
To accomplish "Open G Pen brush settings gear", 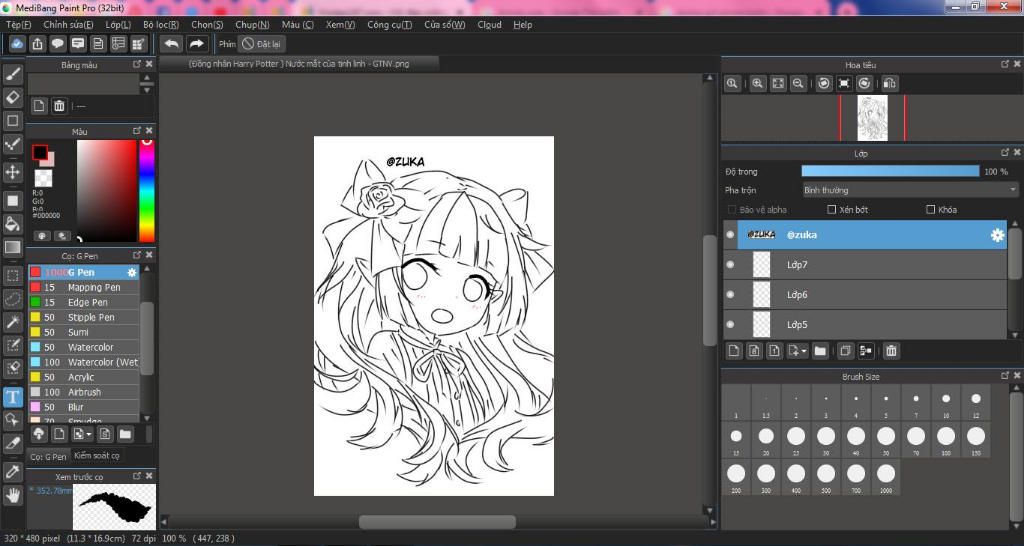I will pos(132,272).
